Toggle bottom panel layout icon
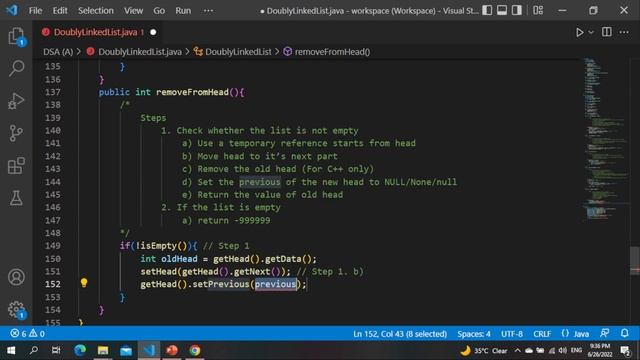This screenshot has width=640, height=360. pos(502,10)
